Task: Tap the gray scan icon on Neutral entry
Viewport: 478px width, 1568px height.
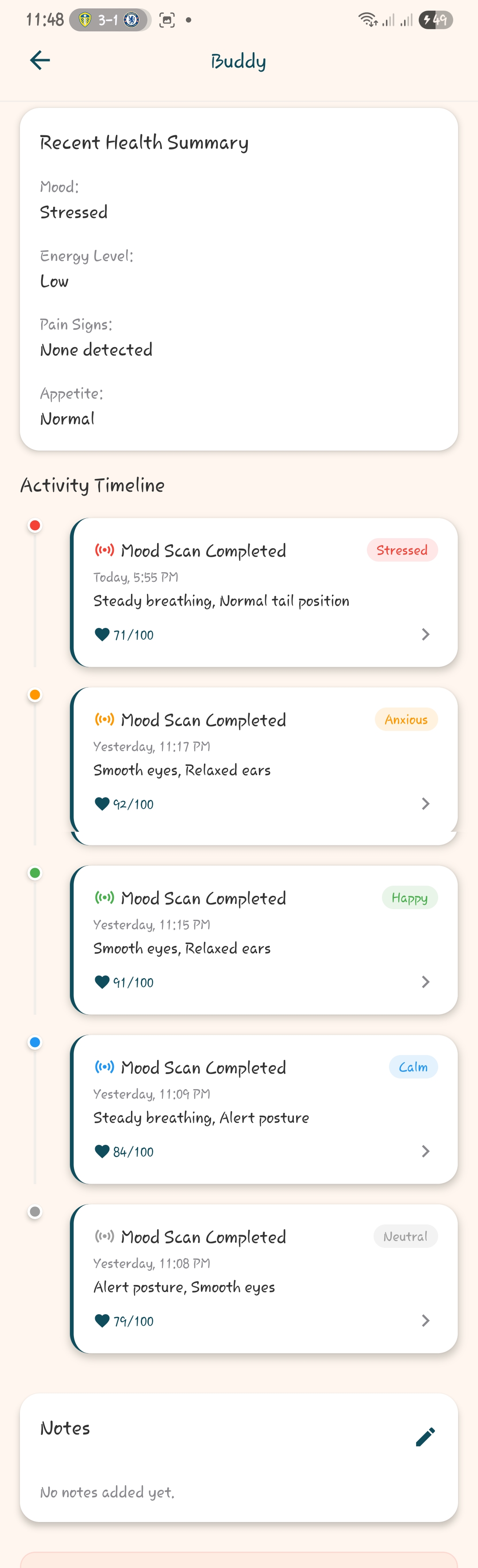Action: click(x=104, y=1236)
